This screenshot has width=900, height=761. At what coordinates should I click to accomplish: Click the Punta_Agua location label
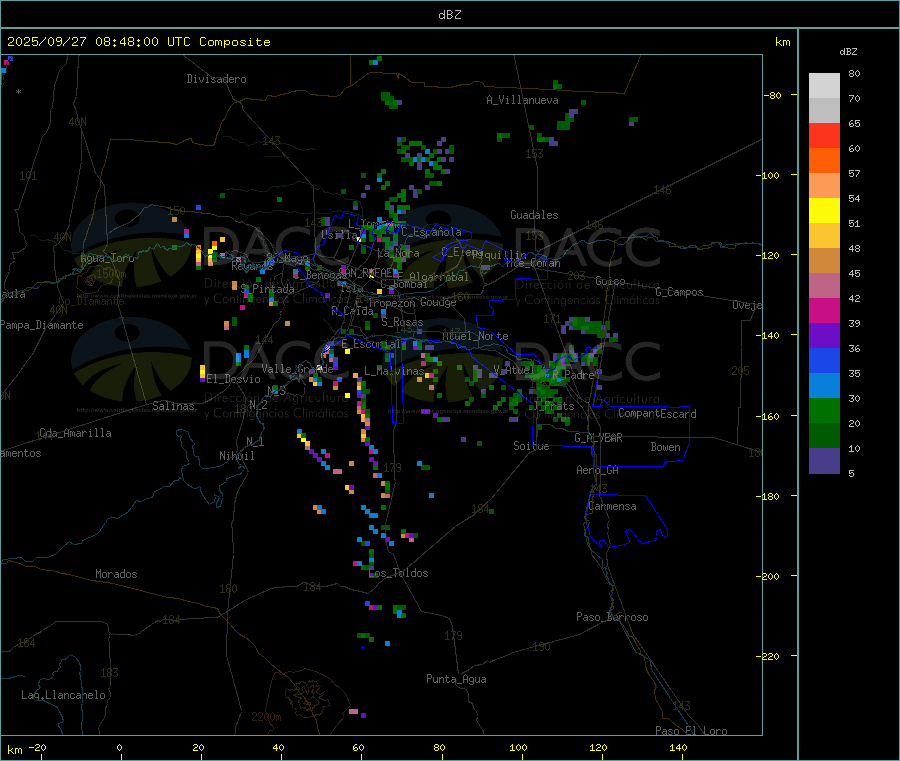point(456,679)
